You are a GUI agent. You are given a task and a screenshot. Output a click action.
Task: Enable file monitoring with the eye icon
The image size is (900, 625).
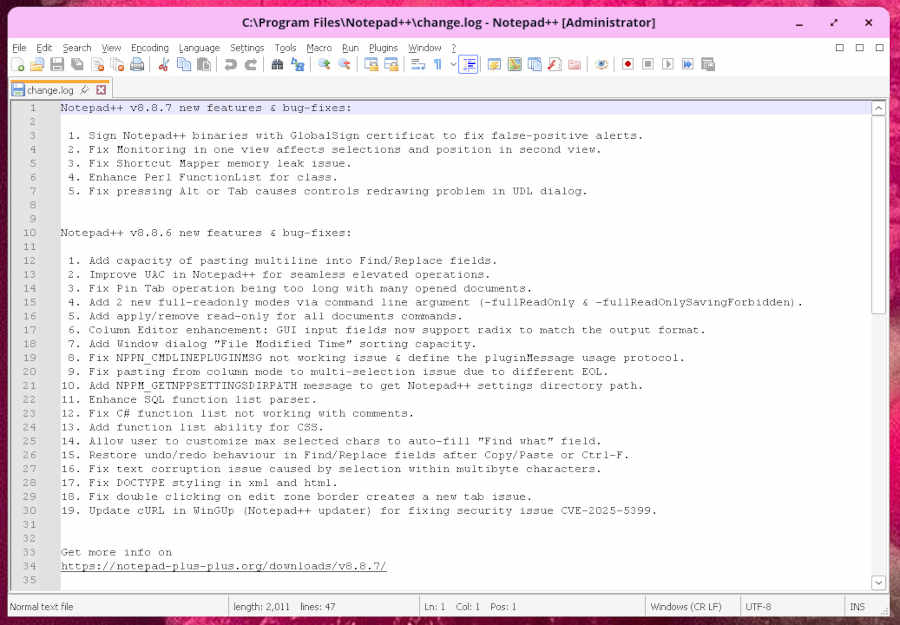(x=600, y=63)
